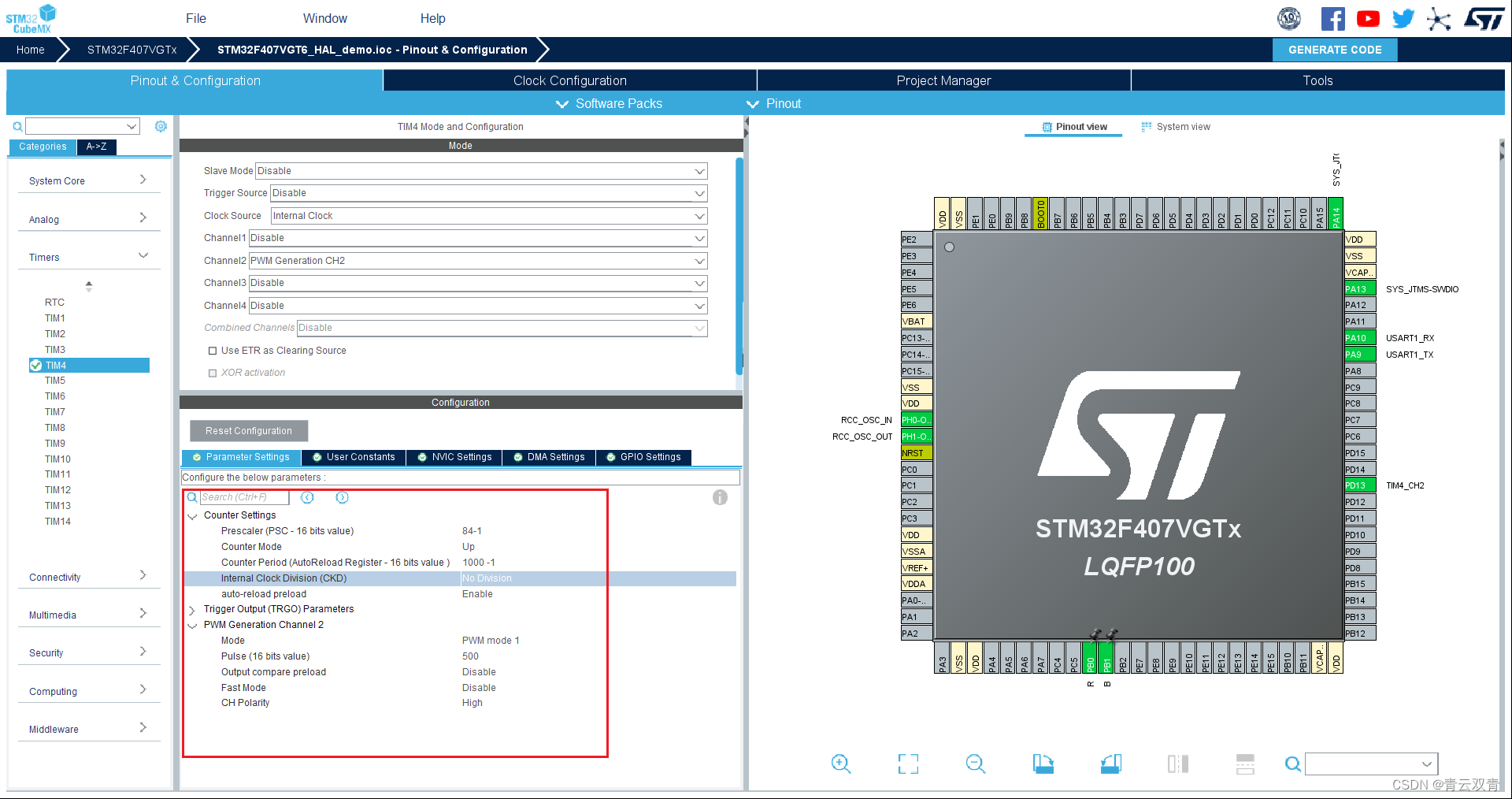Open the Channel4 dropdown
1512x799 pixels.
[x=478, y=306]
